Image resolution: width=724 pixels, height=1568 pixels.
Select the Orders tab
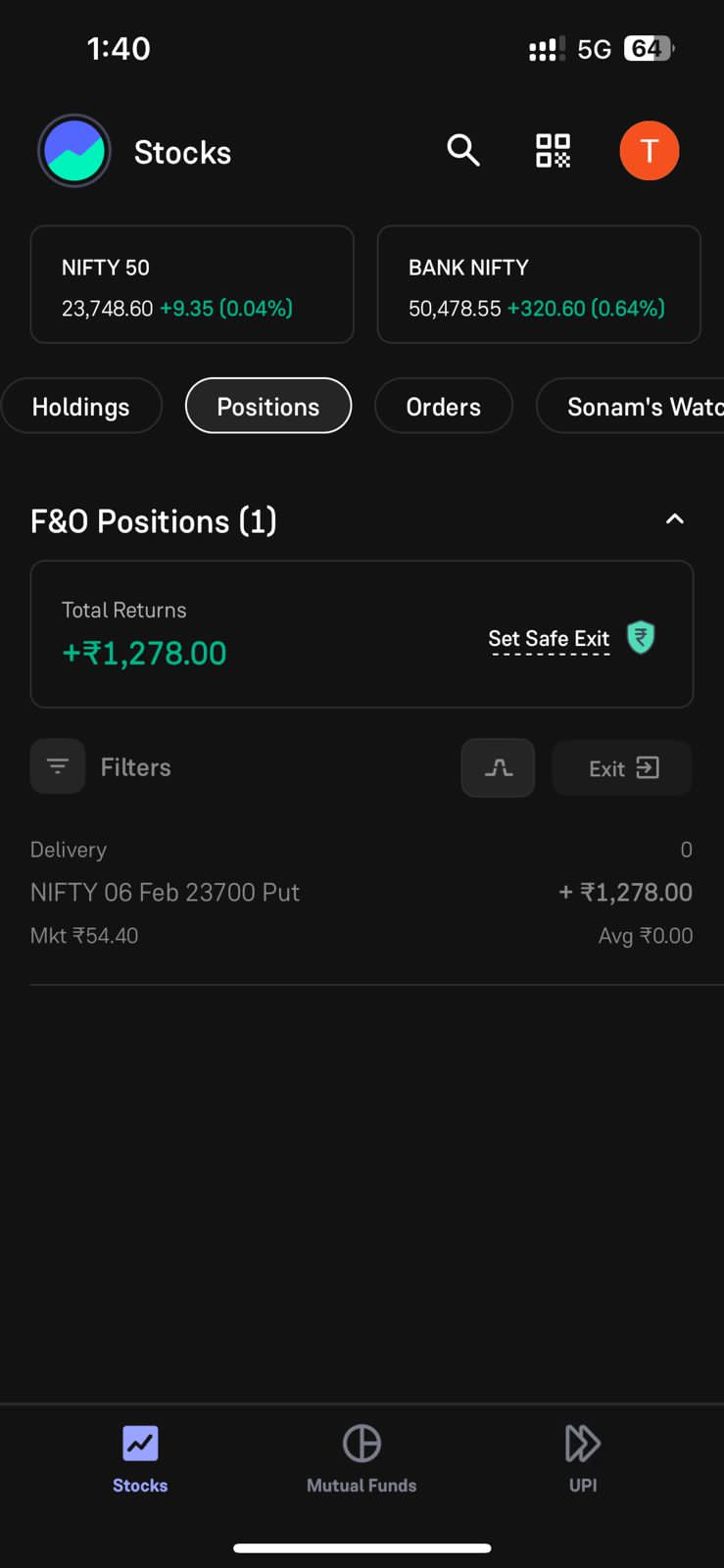(444, 406)
